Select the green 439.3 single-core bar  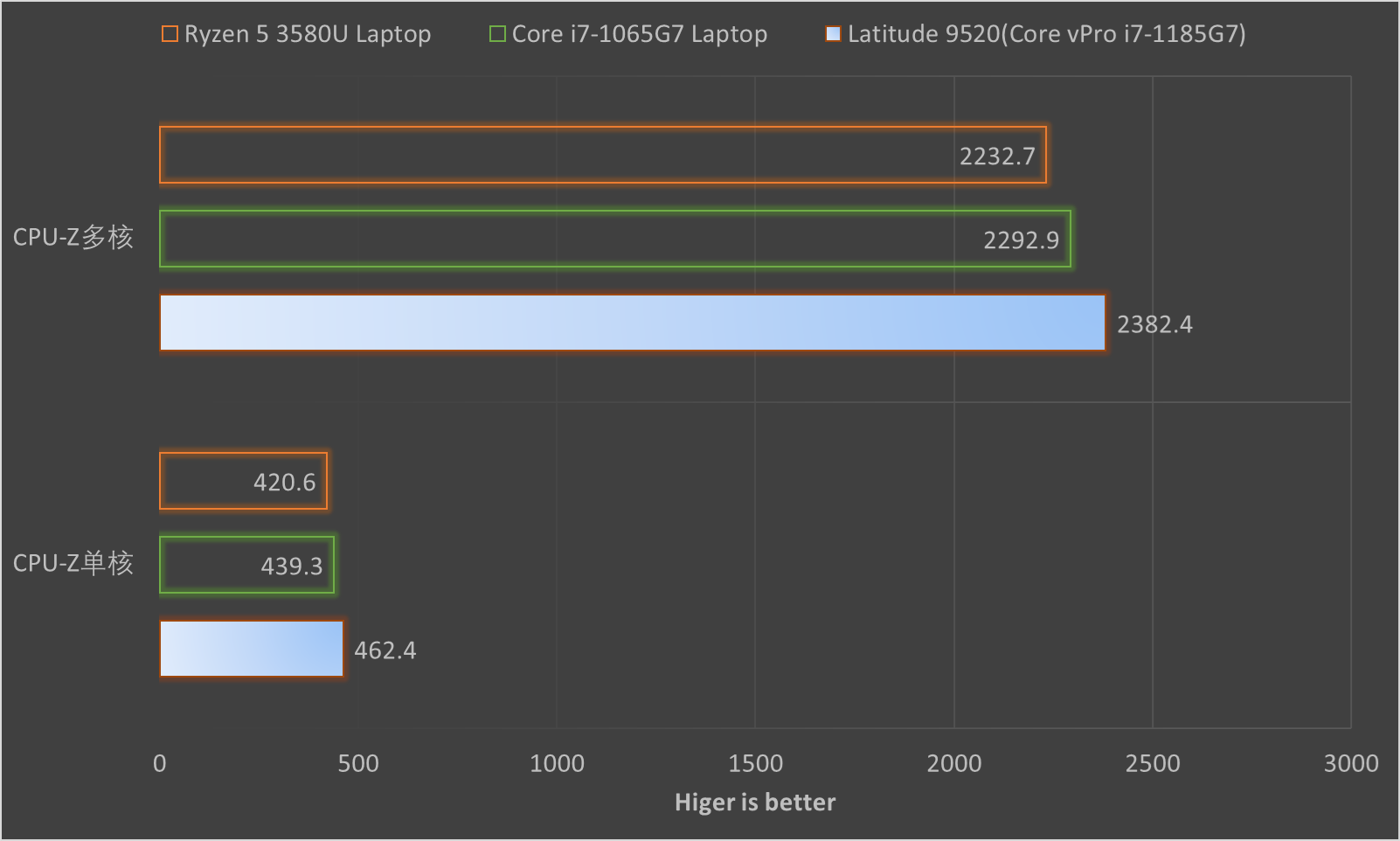click(x=247, y=564)
